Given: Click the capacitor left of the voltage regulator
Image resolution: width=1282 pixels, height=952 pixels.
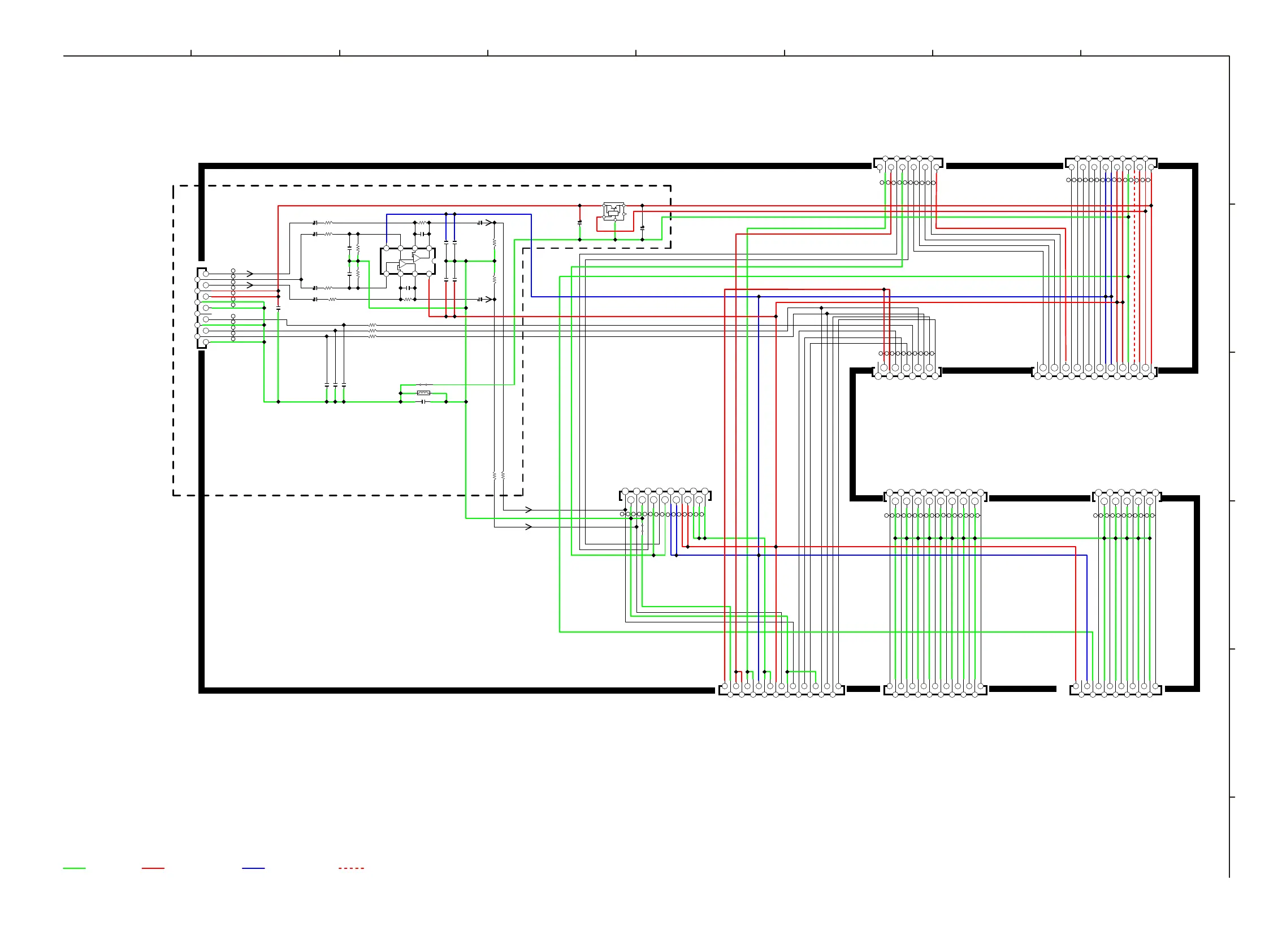Looking at the screenshot, I should [x=579, y=222].
